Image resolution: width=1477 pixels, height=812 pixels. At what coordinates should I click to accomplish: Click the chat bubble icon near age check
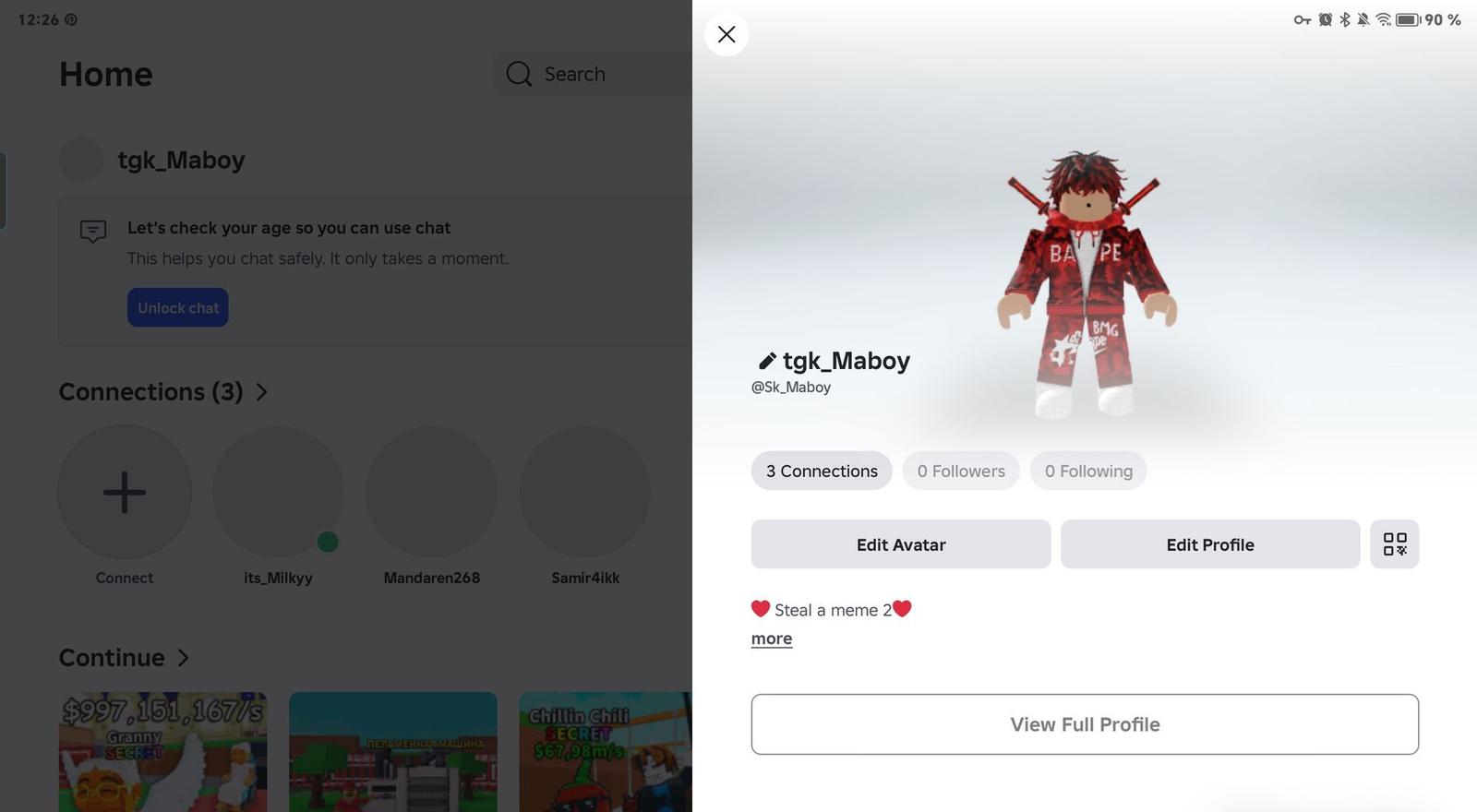coord(93,231)
